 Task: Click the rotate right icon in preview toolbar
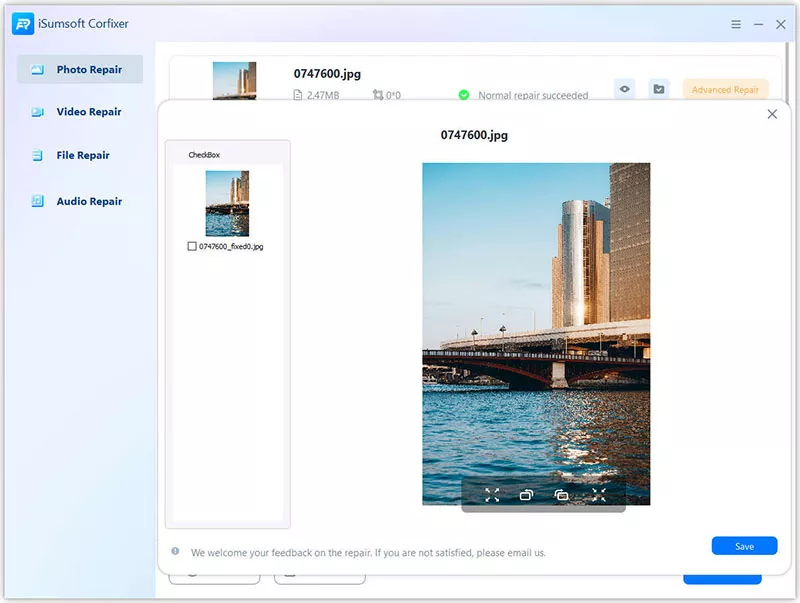[562, 495]
